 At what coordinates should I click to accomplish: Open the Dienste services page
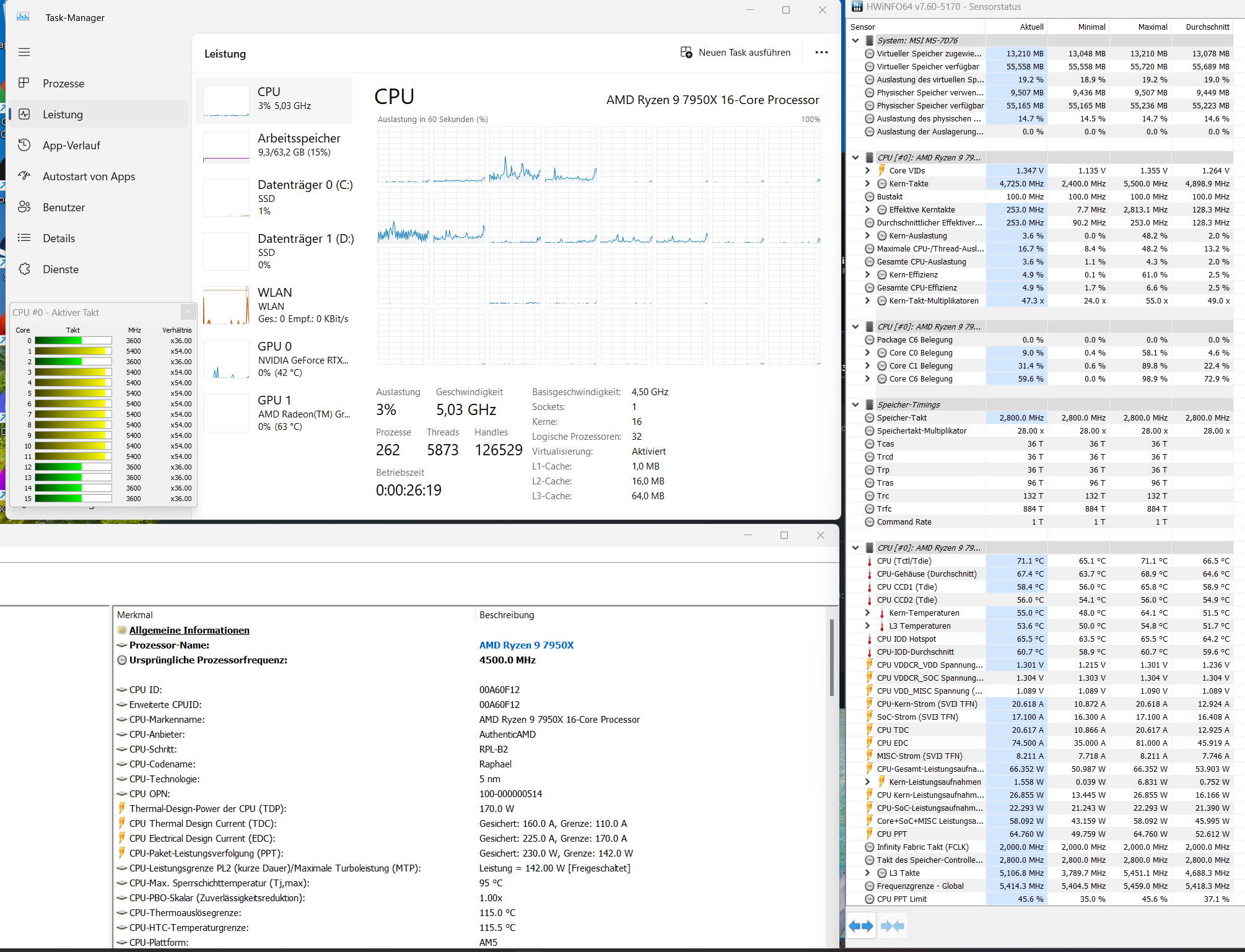60,269
